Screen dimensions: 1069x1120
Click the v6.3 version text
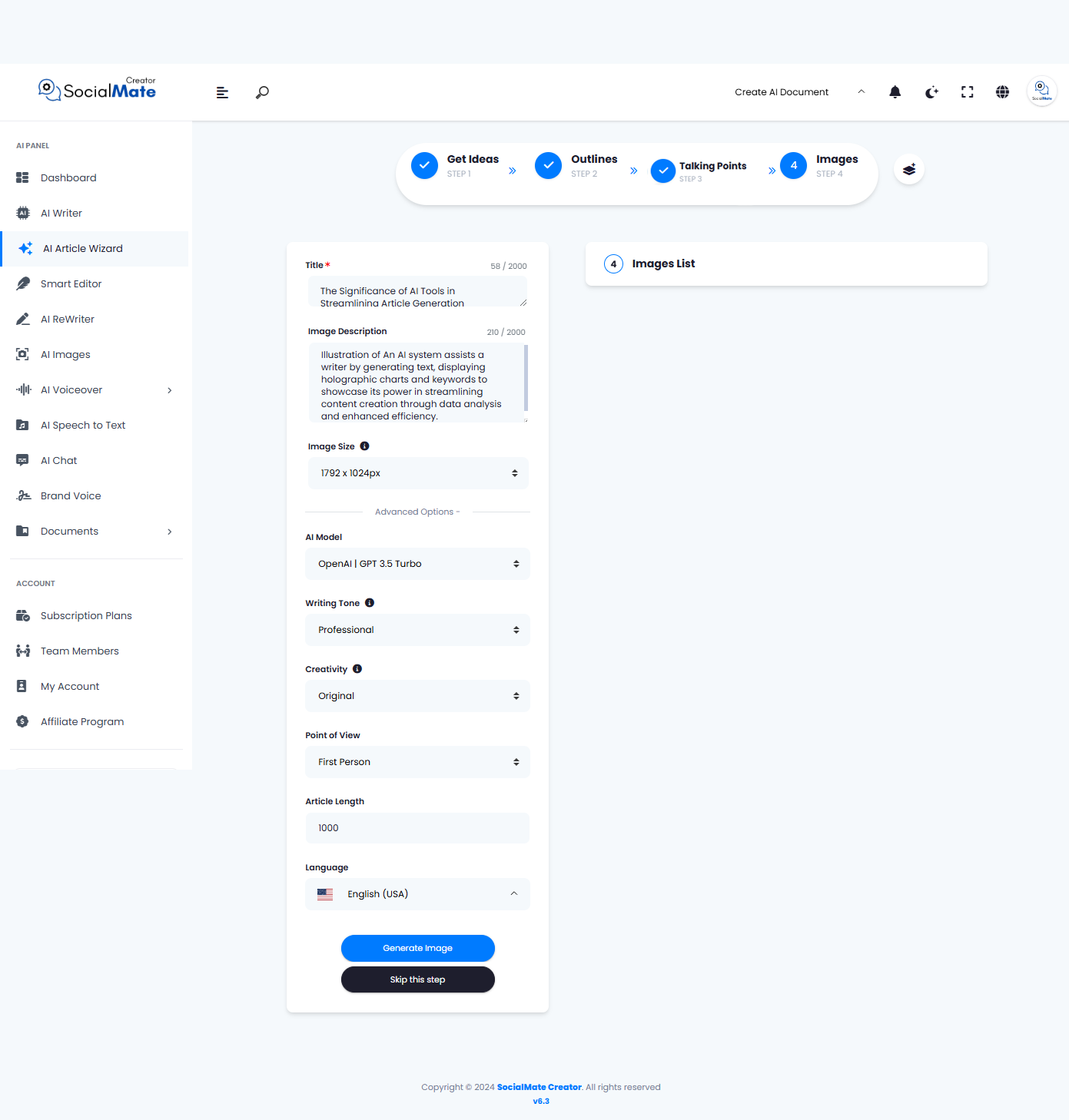541,1101
